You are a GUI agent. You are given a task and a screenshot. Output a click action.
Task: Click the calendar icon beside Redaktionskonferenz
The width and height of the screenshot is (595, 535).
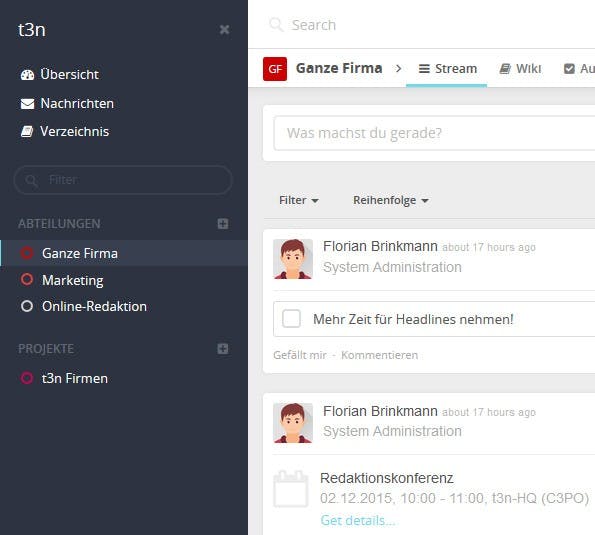[291, 489]
